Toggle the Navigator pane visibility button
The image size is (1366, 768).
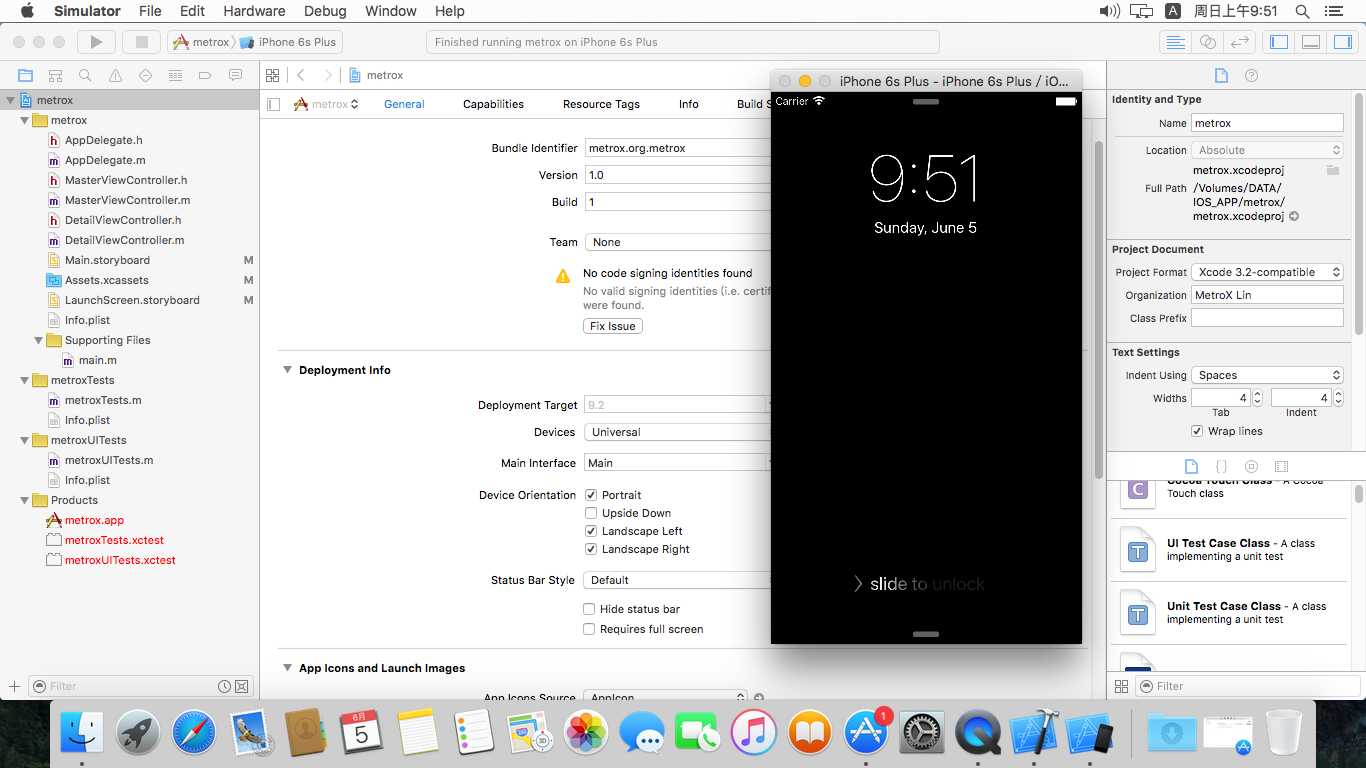[1279, 42]
